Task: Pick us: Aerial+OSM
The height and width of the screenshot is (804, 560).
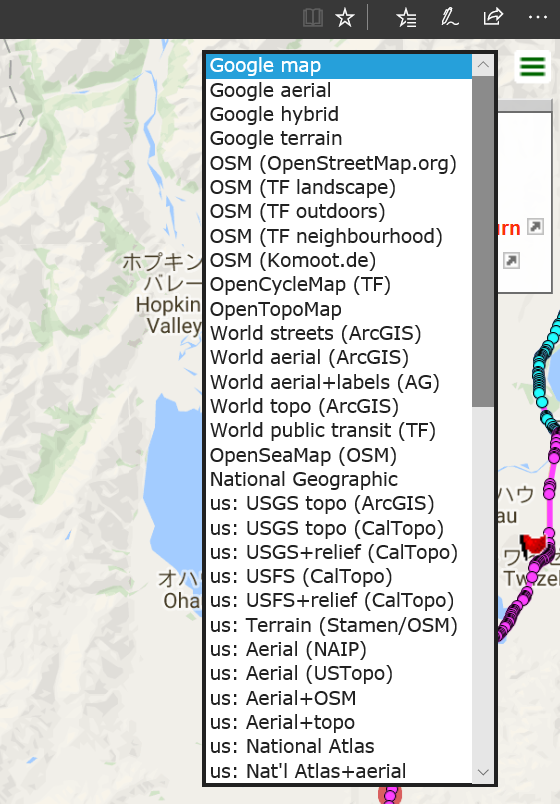Action: click(338, 698)
